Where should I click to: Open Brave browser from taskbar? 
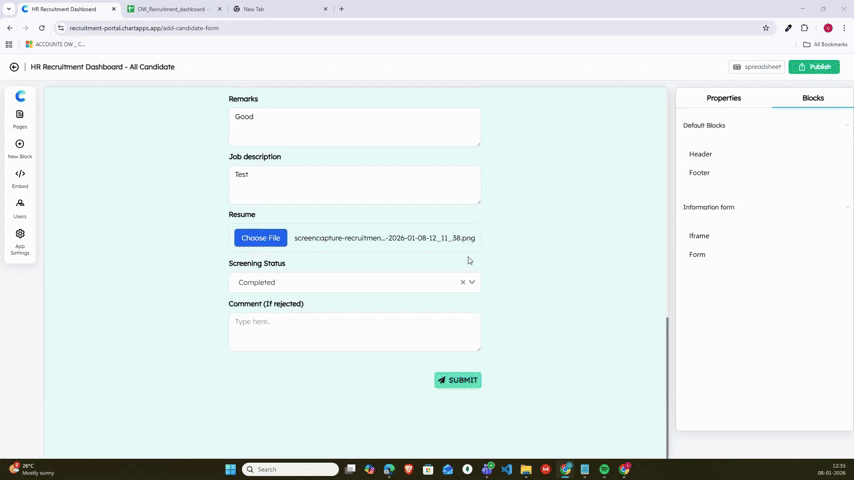click(408, 469)
